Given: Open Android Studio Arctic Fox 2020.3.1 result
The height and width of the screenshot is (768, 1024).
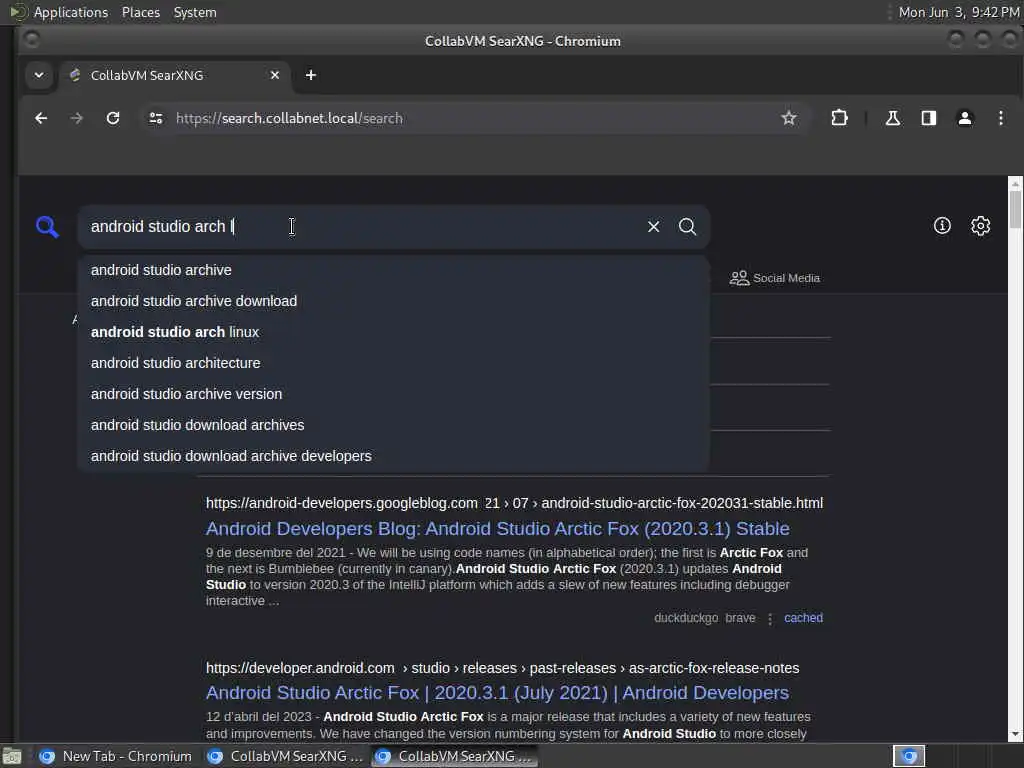Looking at the screenshot, I should (498, 692).
